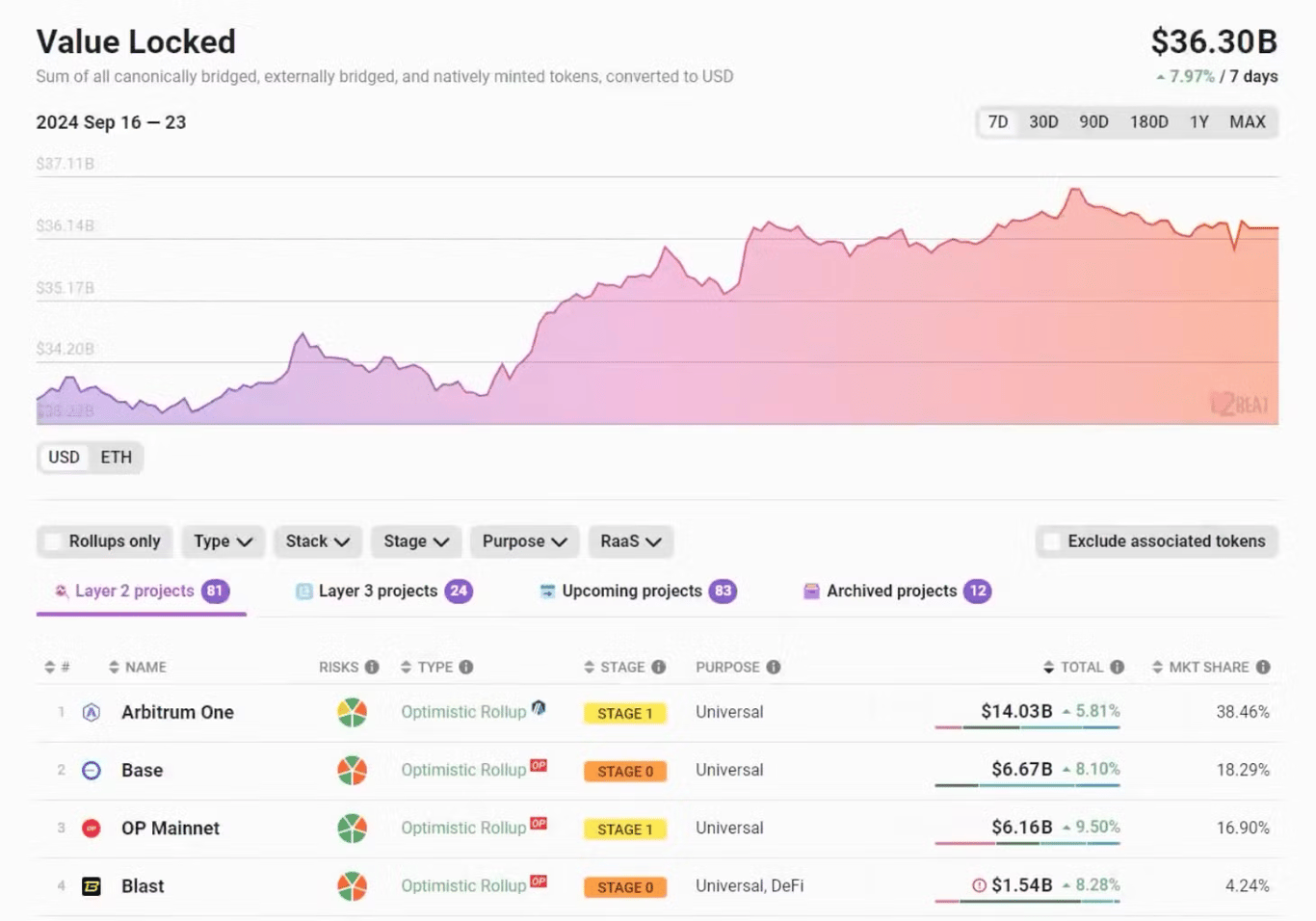Image resolution: width=1316 pixels, height=921 pixels.
Task: Click the Blast total warning icon
Action: pyautogui.click(x=980, y=885)
